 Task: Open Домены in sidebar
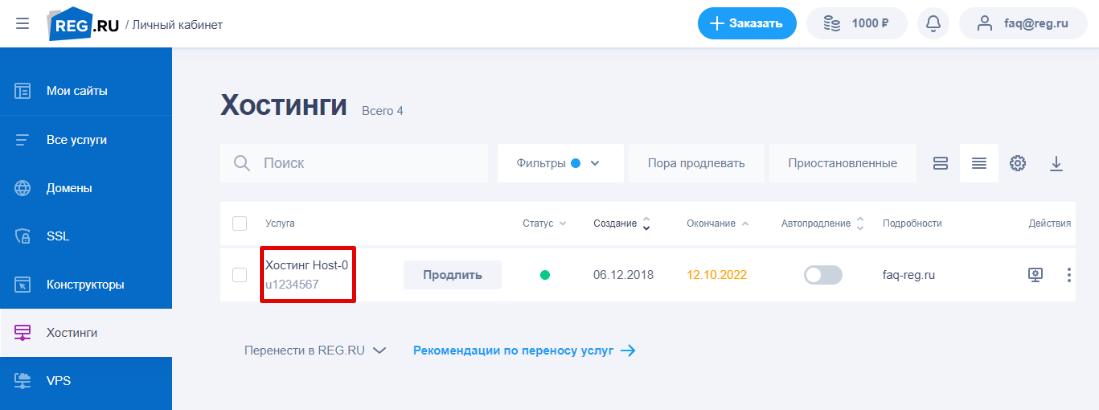(86, 189)
